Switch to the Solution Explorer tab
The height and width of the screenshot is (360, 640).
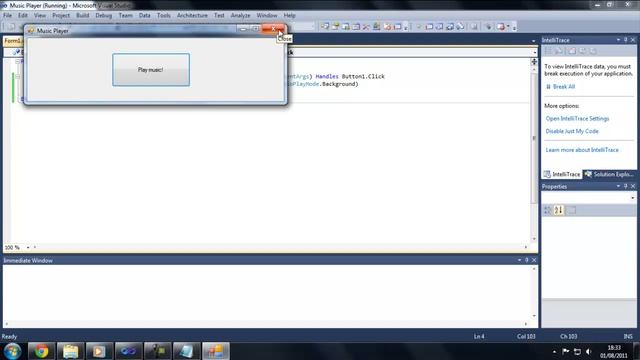click(x=609, y=174)
